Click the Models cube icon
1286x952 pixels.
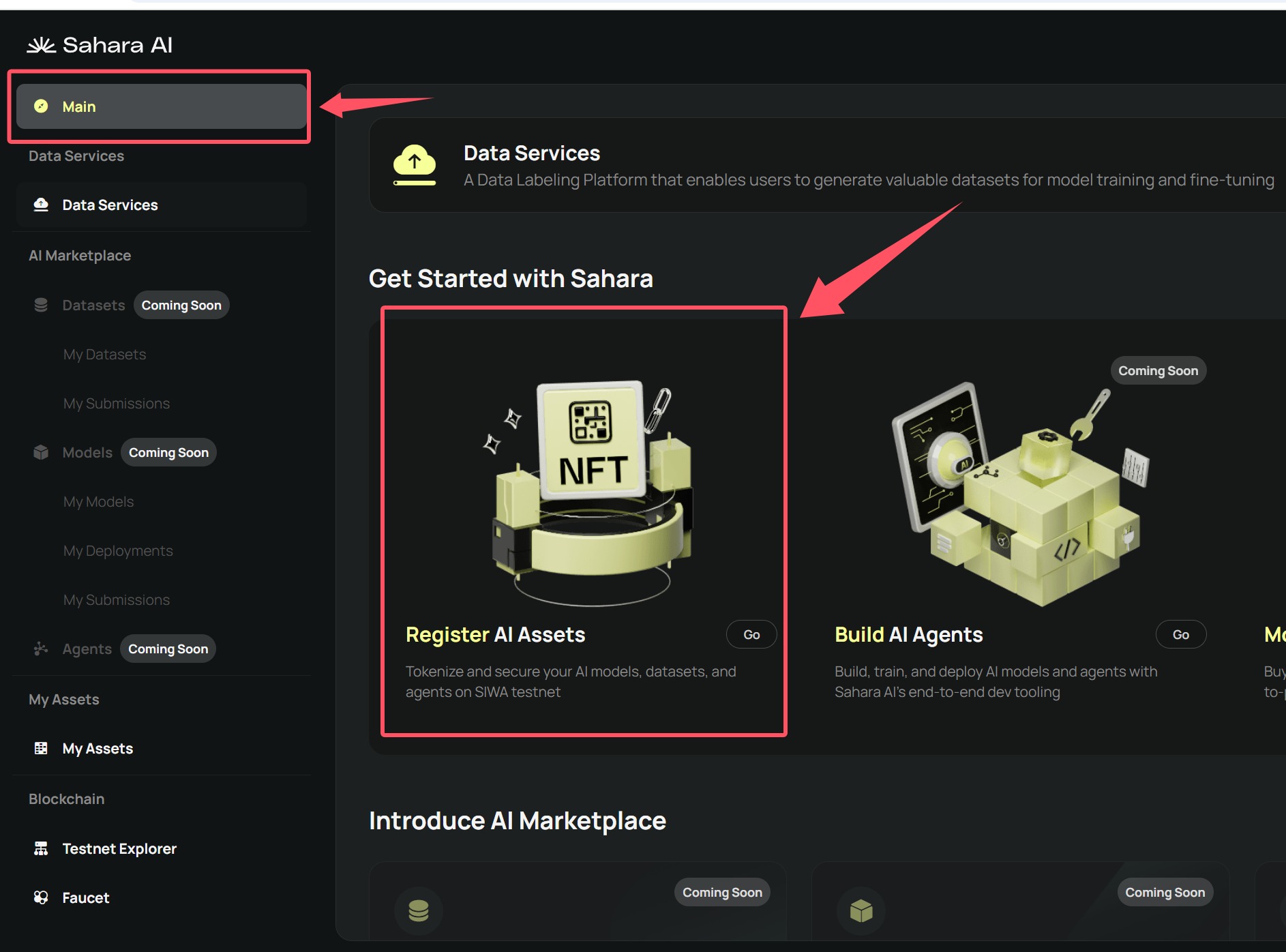click(41, 452)
